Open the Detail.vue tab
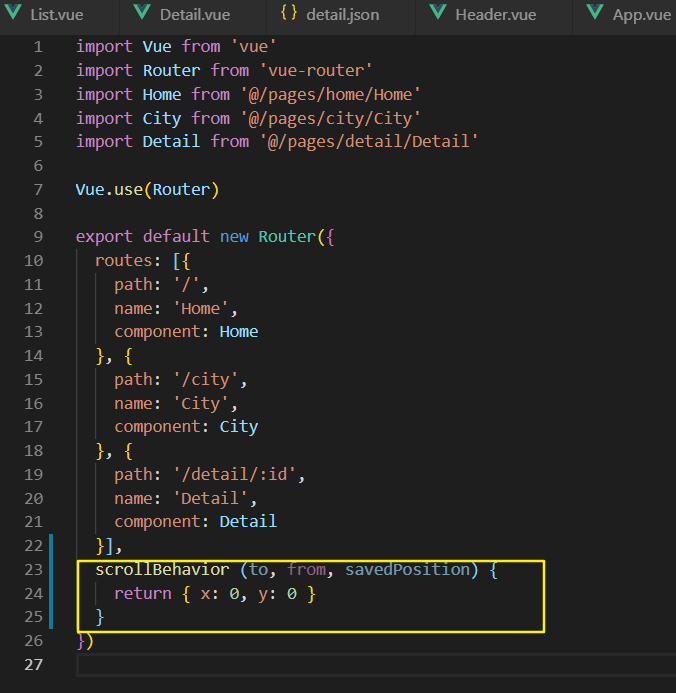 tap(194, 15)
